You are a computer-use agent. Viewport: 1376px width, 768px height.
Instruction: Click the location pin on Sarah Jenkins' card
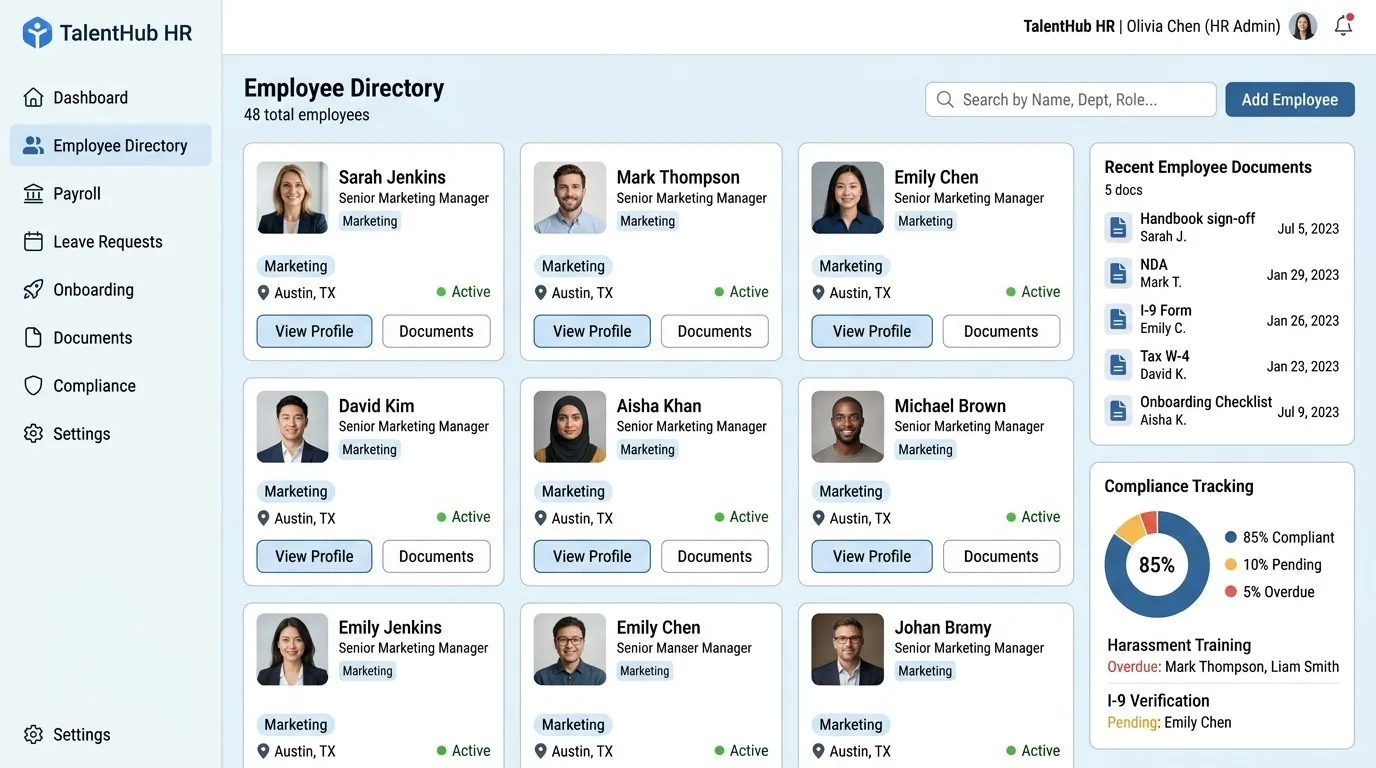(x=264, y=293)
